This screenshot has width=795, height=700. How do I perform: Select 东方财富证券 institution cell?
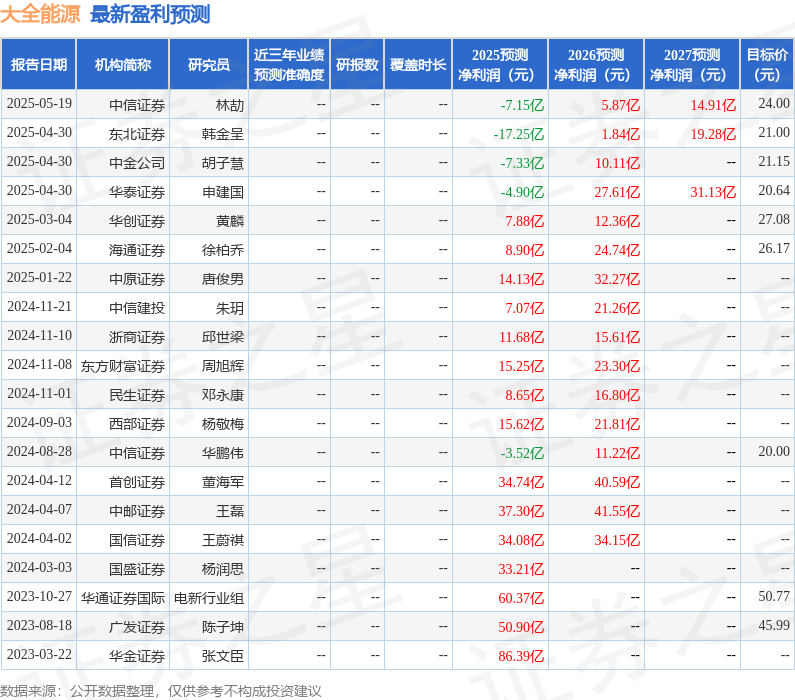coord(123,366)
